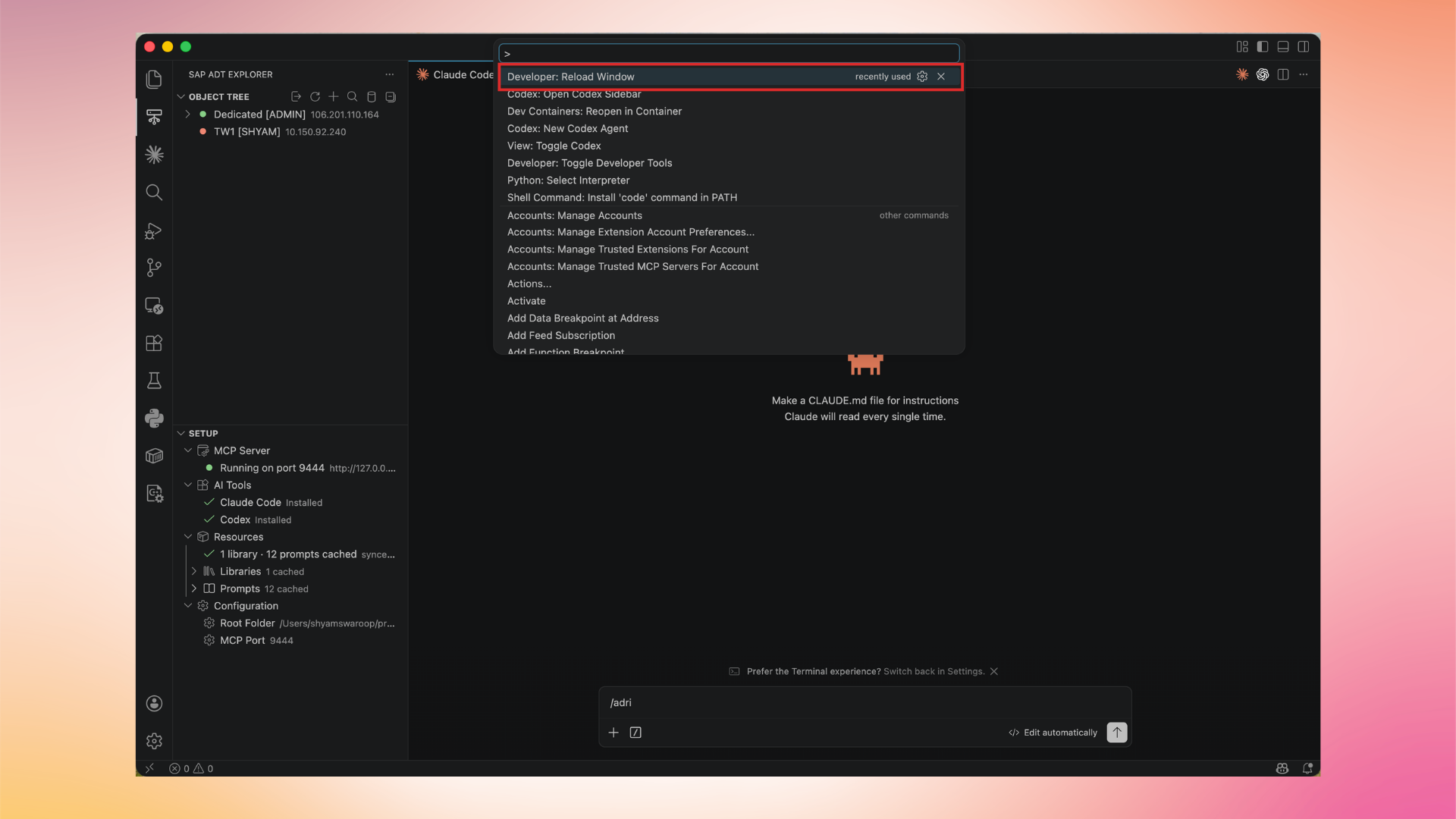Click the OpenAI Codex icon in editor title bar
1456x819 pixels.
coord(1262,74)
